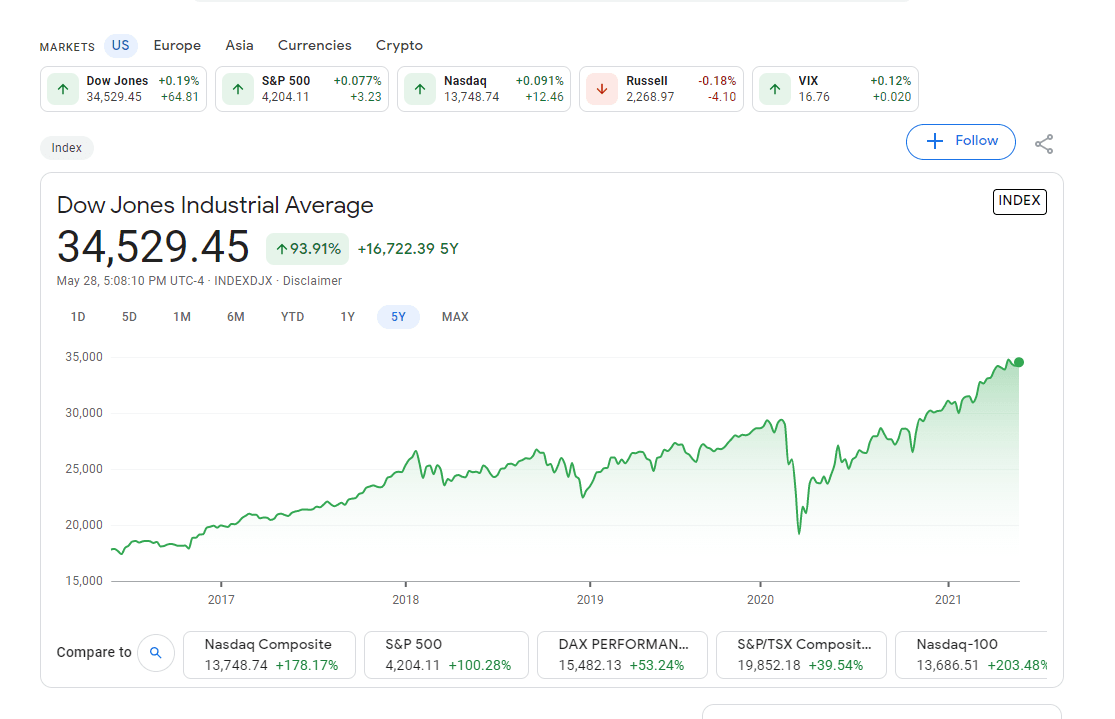Screen dimensions: 1115x719
Task: Select the 5Y chart range
Action: click(x=398, y=316)
